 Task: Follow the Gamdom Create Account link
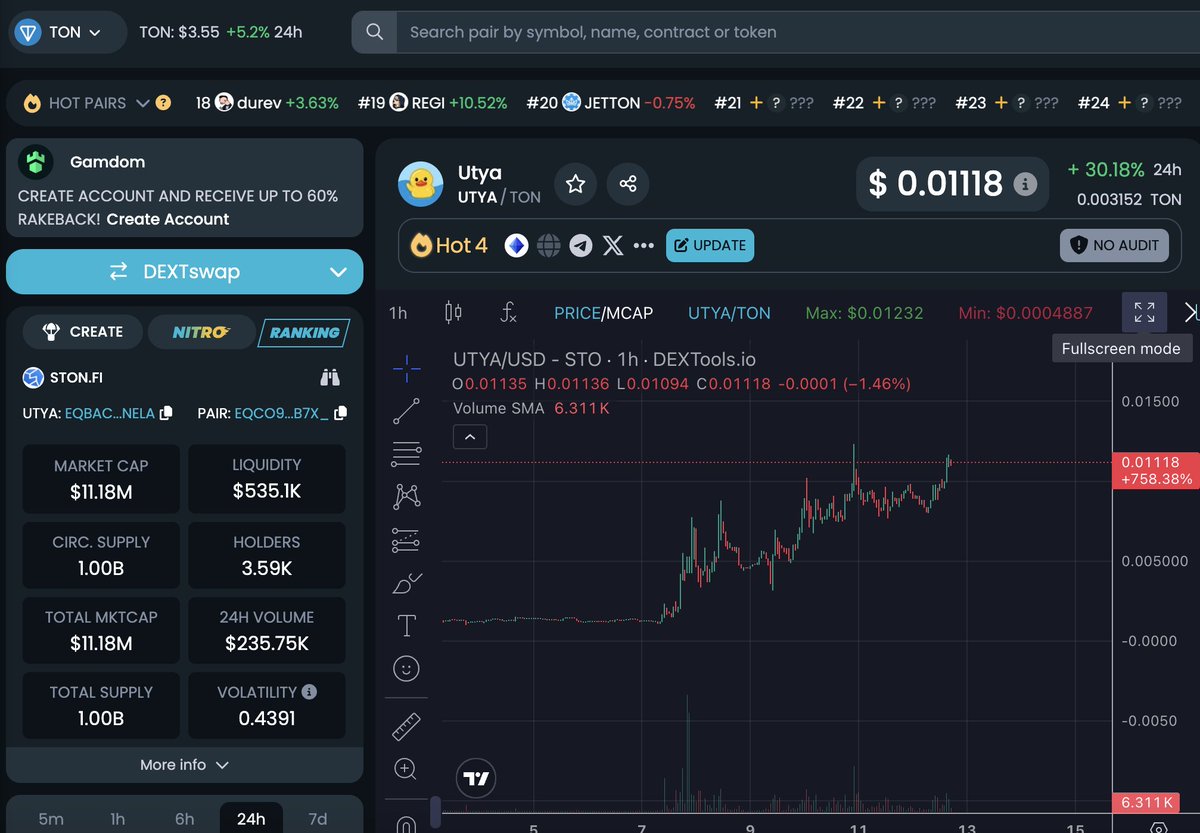(x=168, y=219)
